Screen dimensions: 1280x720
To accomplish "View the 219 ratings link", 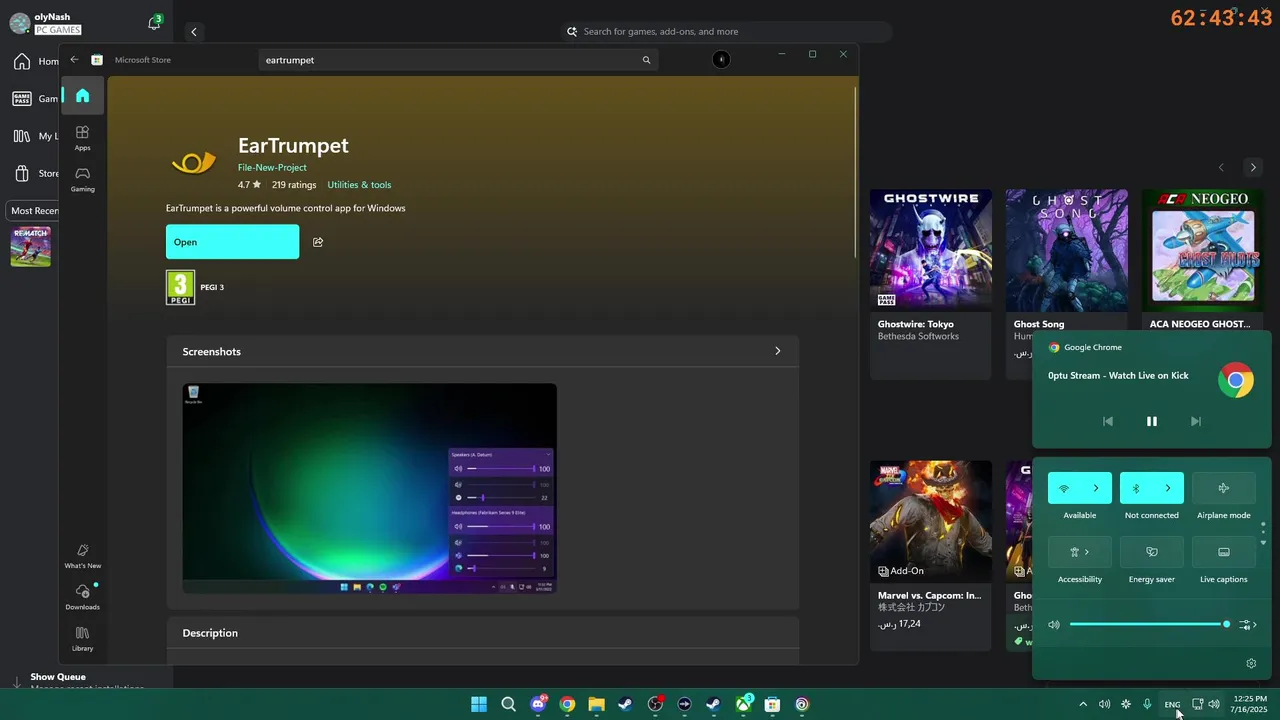I will click(x=294, y=185).
